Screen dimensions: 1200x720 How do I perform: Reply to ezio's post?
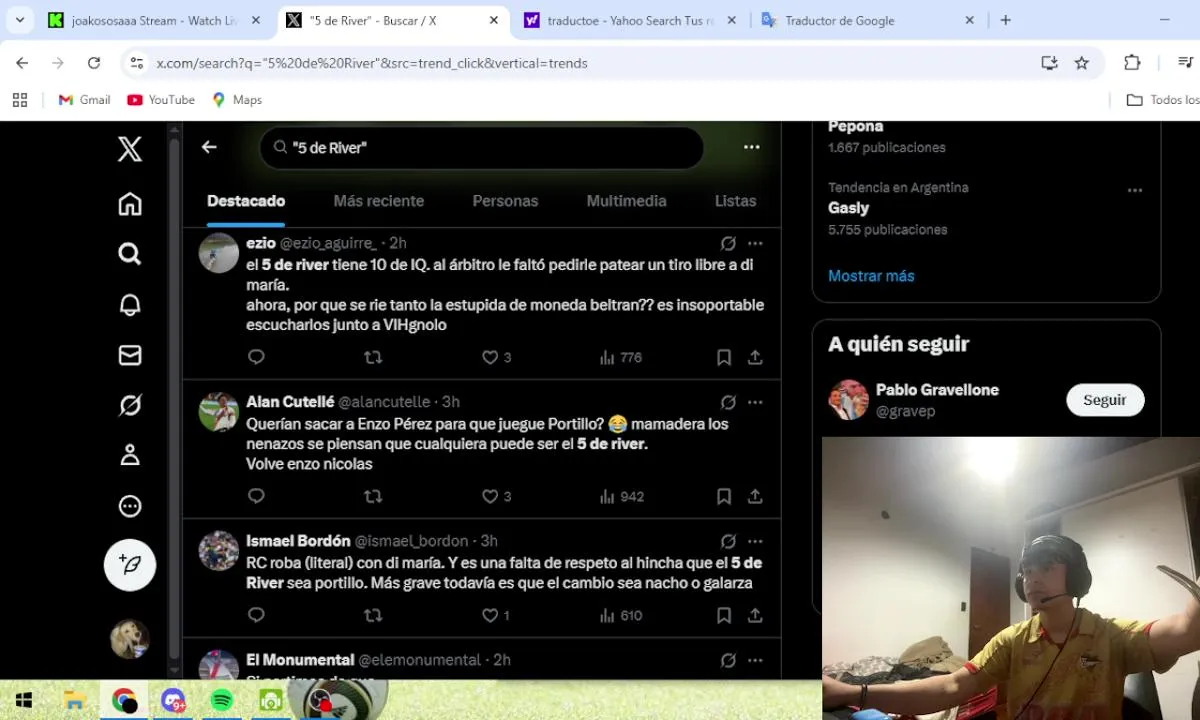coord(256,357)
